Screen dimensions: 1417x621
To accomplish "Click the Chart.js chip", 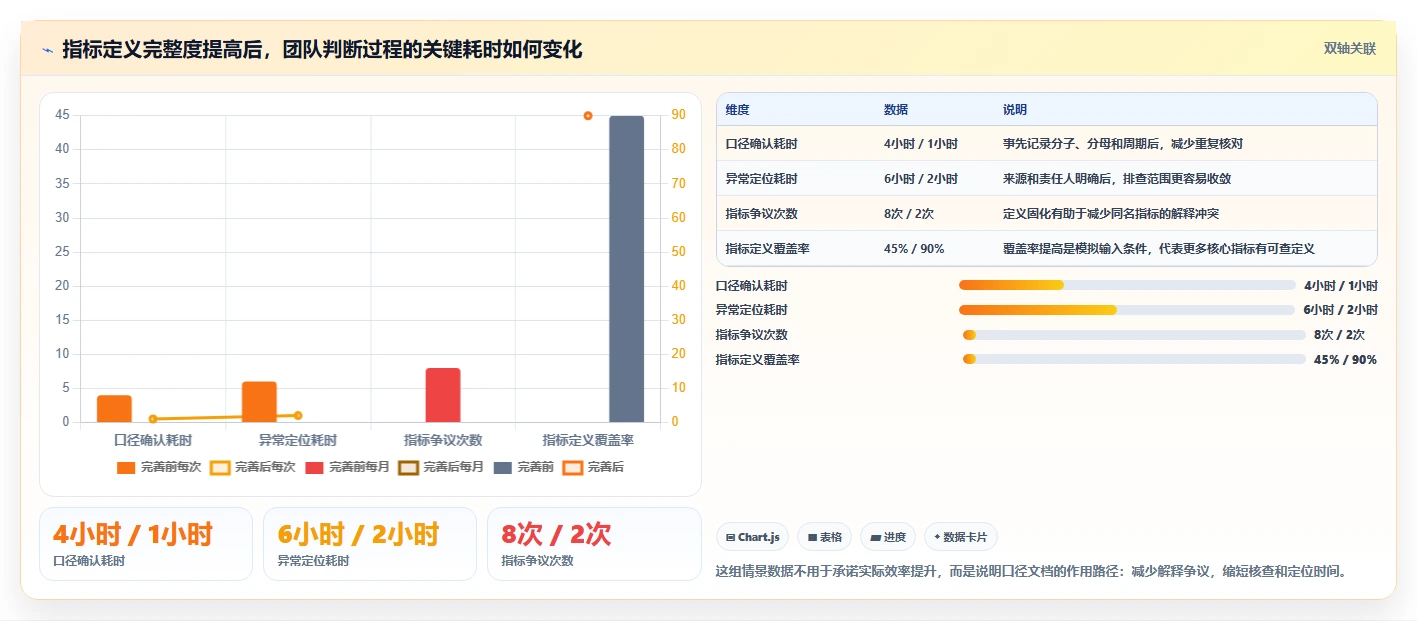I will coord(752,537).
